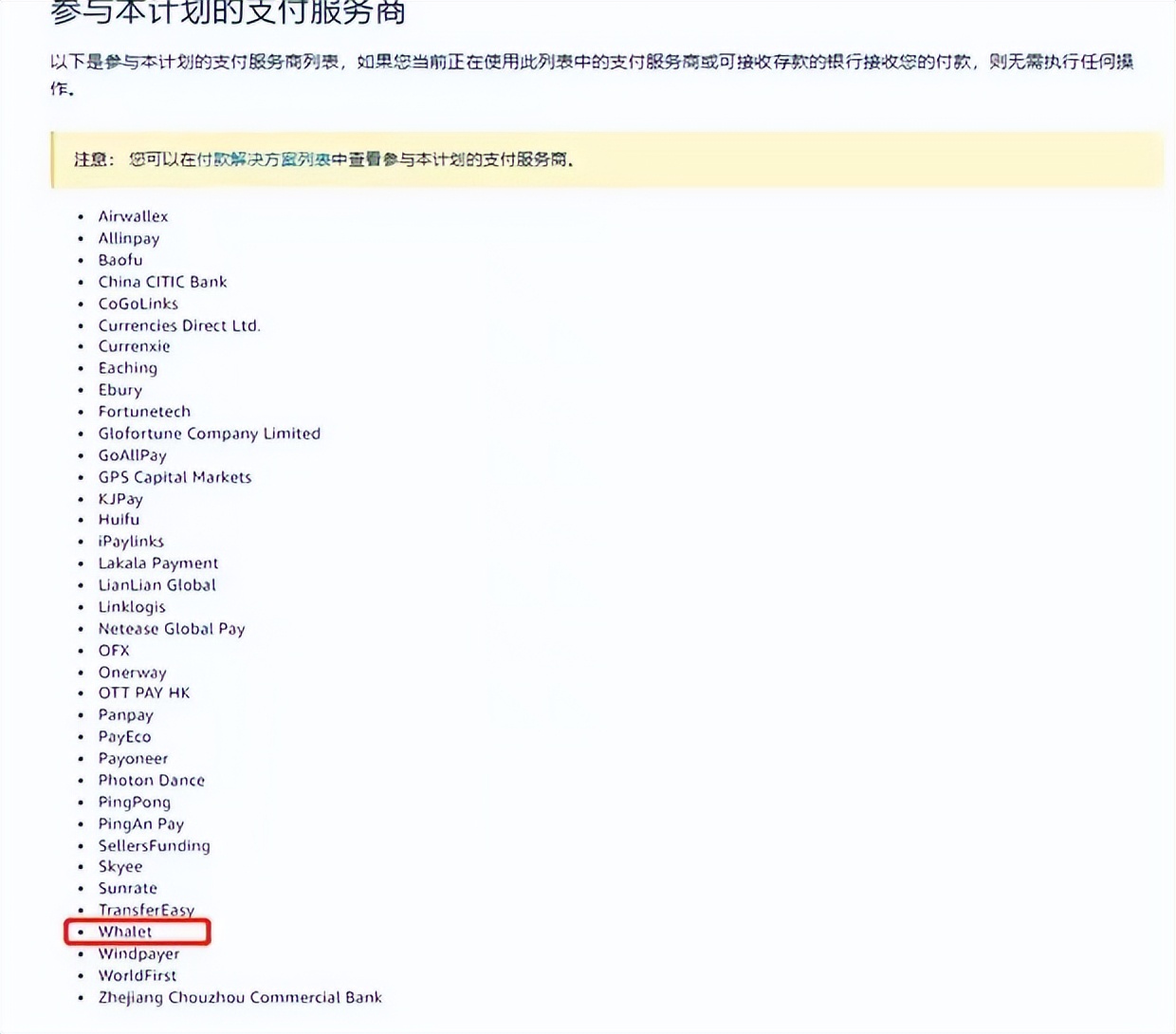The height and width of the screenshot is (1034, 1176).
Task: Open the Glofortune Company Limited entry
Action: pos(211,433)
